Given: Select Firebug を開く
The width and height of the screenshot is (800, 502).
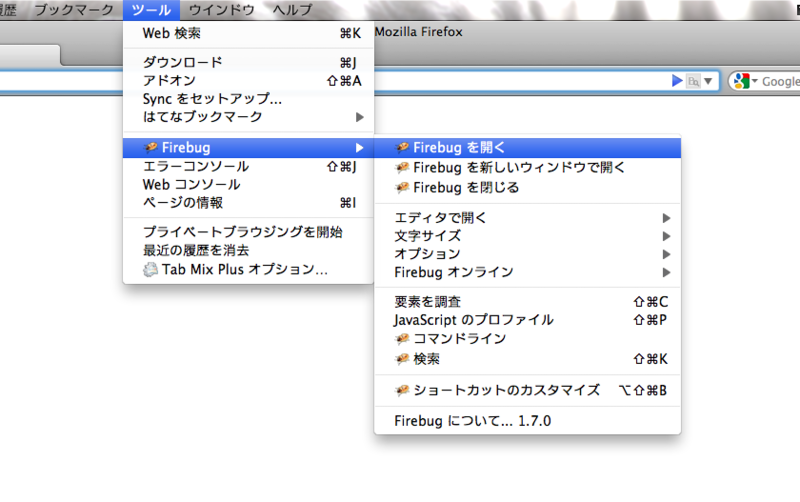Looking at the screenshot, I should tap(528, 147).
